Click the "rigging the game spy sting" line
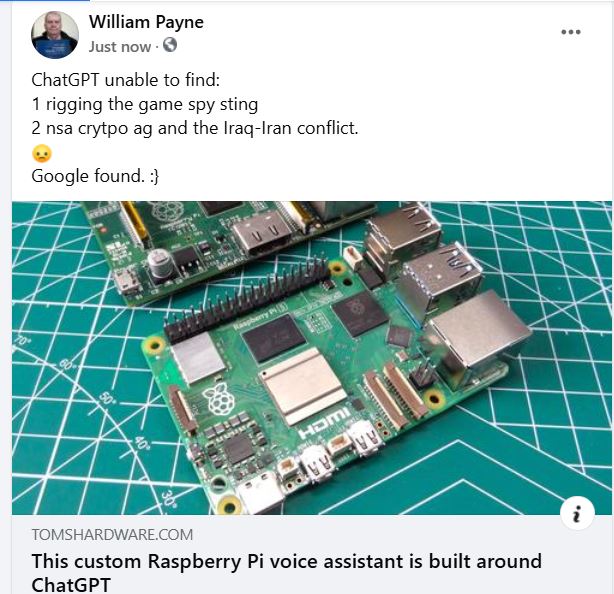This screenshot has width=614, height=594. [145, 105]
